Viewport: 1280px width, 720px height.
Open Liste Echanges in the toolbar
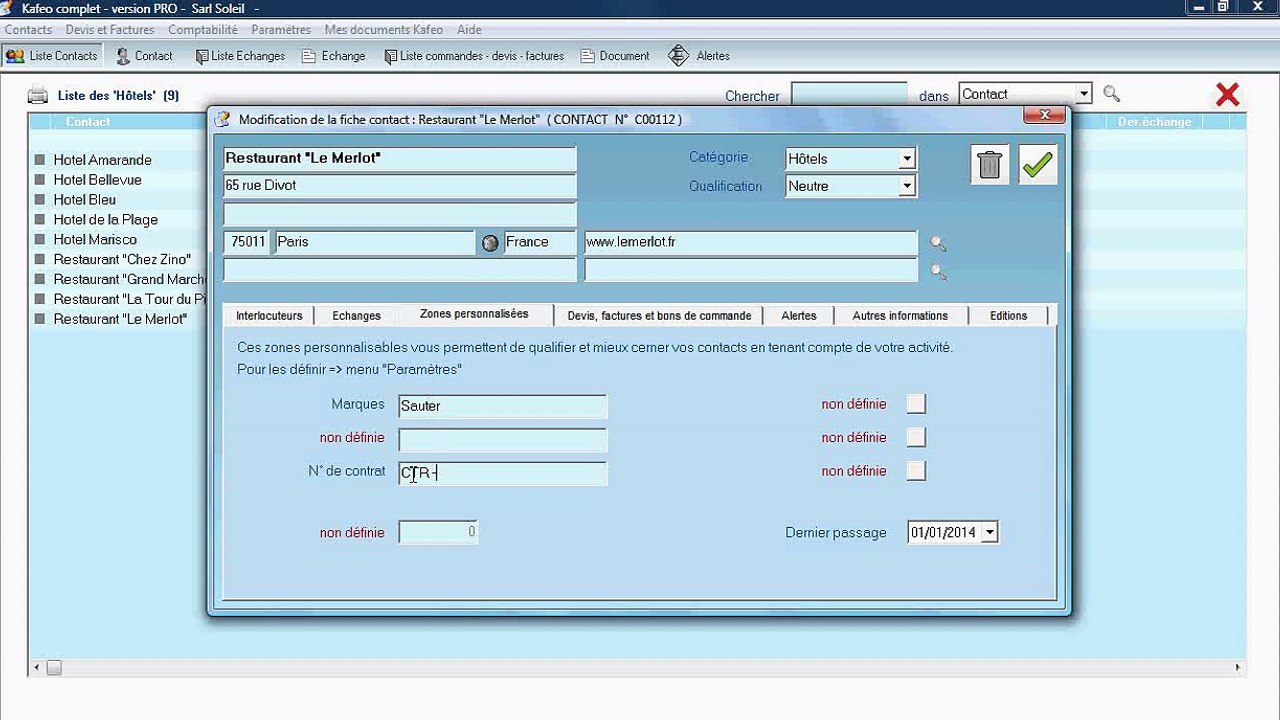pyautogui.click(x=240, y=56)
